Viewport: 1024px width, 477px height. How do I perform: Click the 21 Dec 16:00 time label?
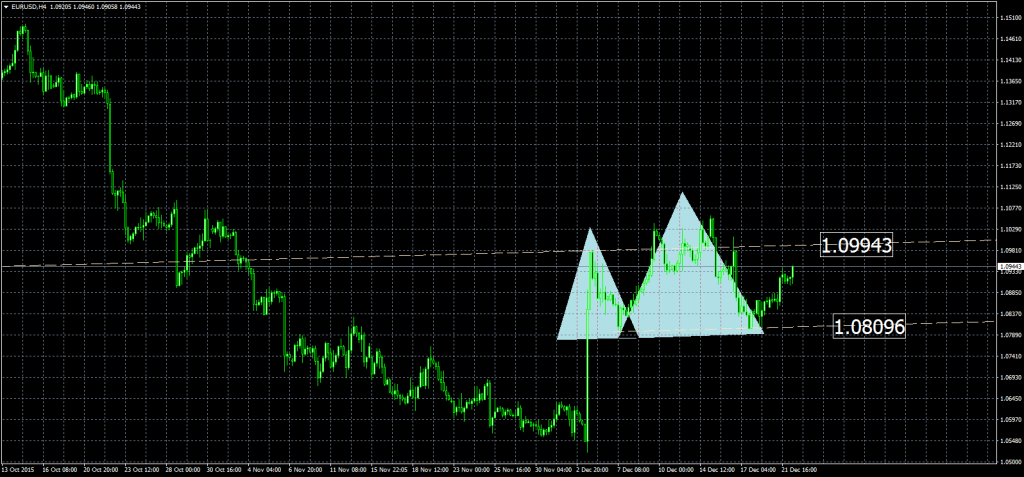796,470
